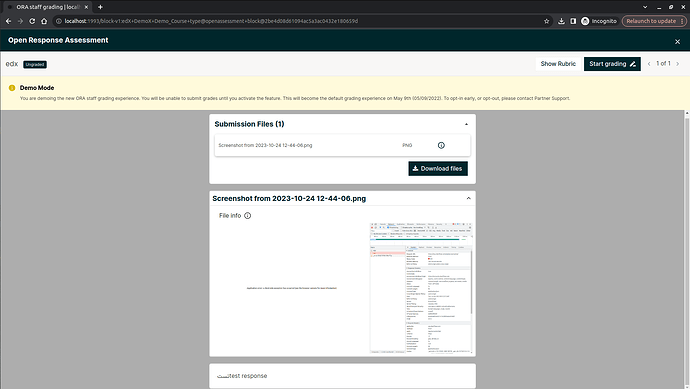
Task: Click the Show Rubric button
Action: (x=558, y=64)
